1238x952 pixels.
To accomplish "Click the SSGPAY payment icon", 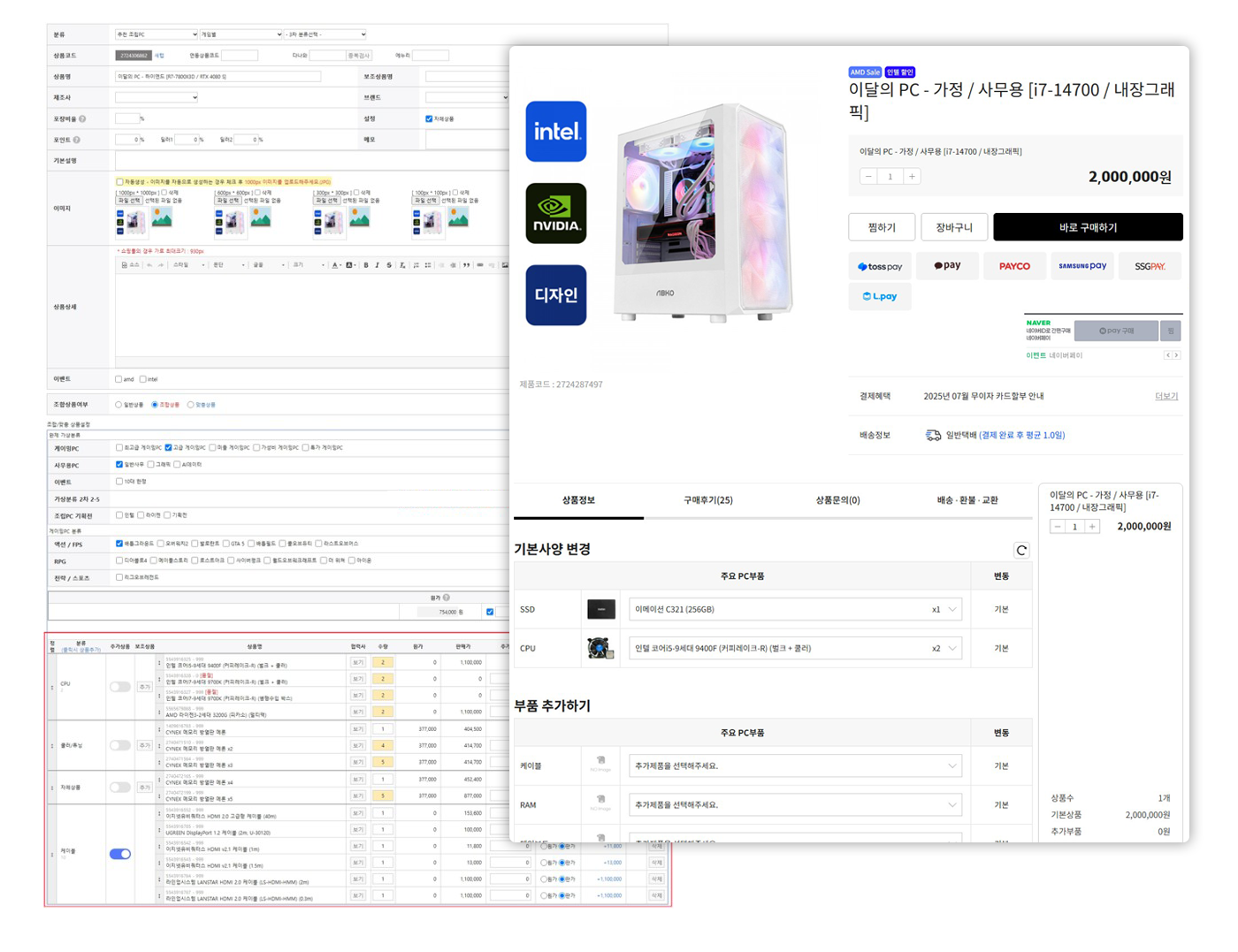I will [1150, 266].
